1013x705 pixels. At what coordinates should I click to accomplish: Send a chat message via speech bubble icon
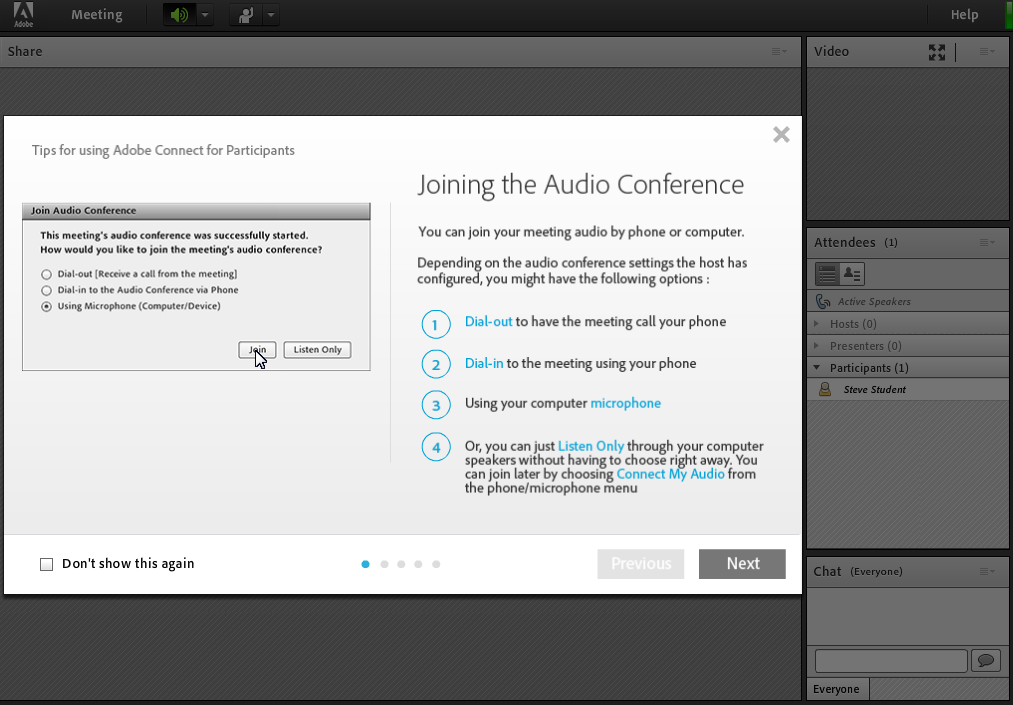(x=985, y=660)
